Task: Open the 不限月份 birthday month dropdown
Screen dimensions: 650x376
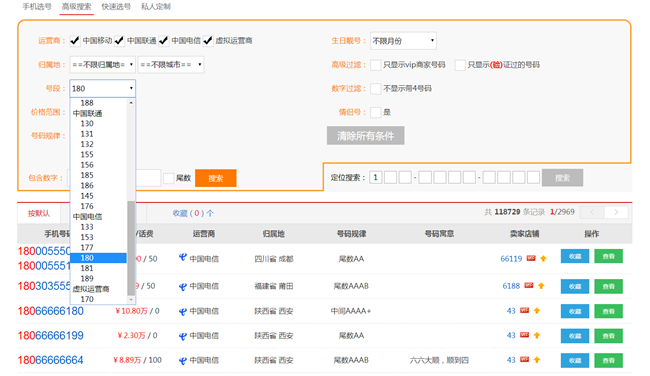Action: pos(403,41)
